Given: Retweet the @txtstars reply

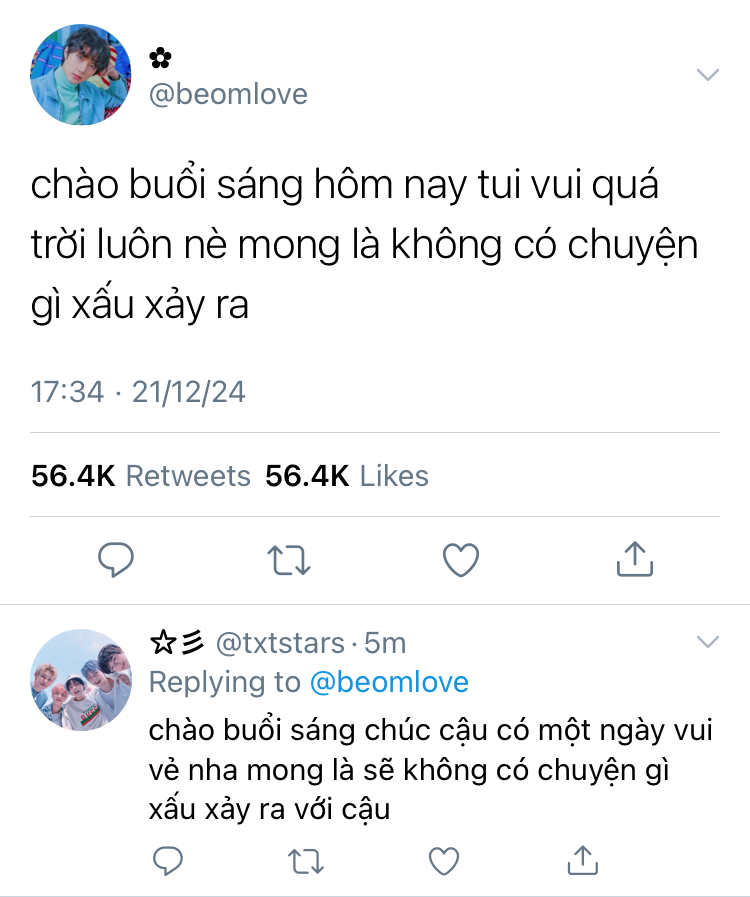Looking at the screenshot, I should pyautogui.click(x=305, y=861).
